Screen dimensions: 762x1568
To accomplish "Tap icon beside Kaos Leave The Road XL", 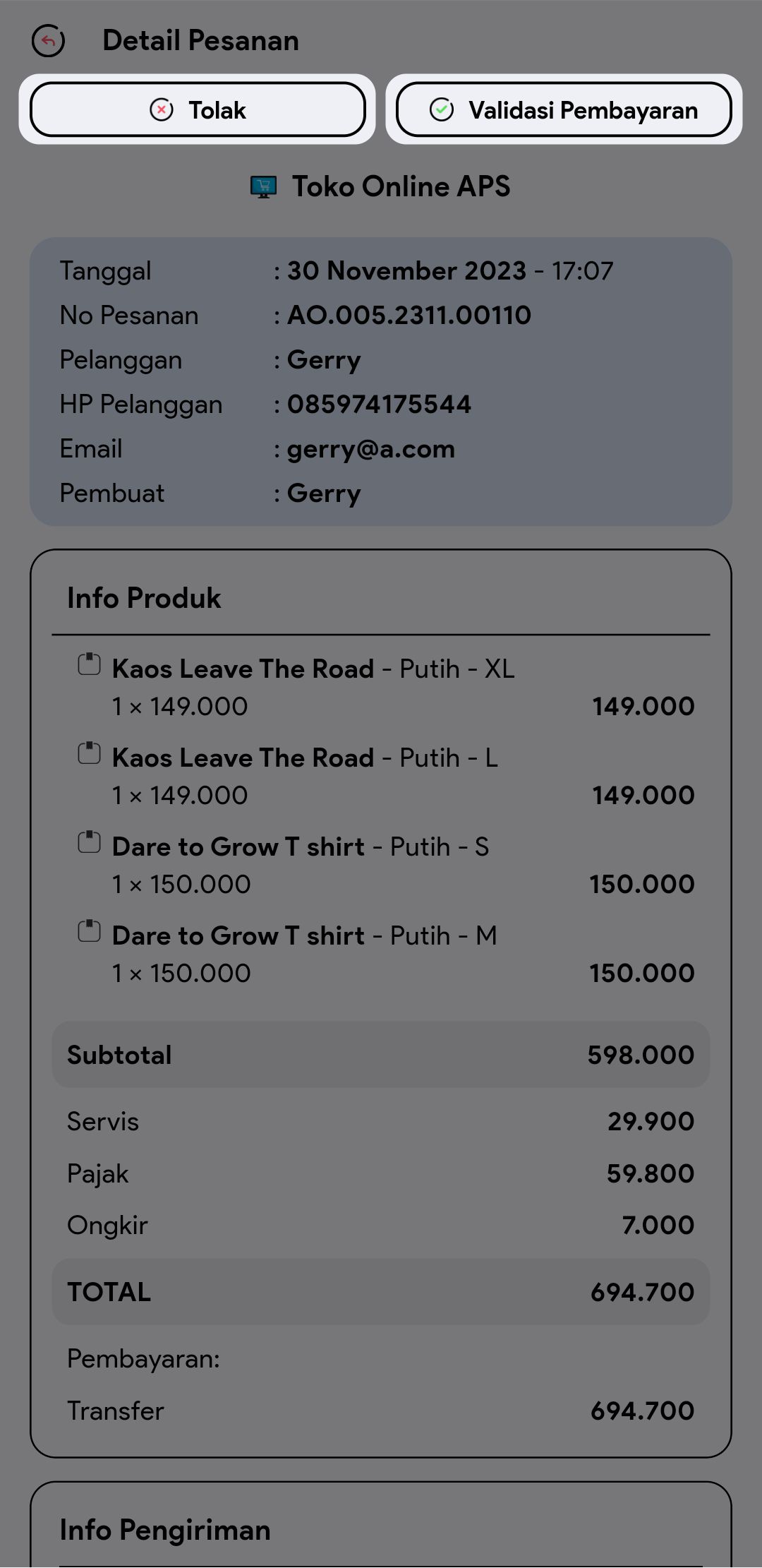I will point(89,664).
